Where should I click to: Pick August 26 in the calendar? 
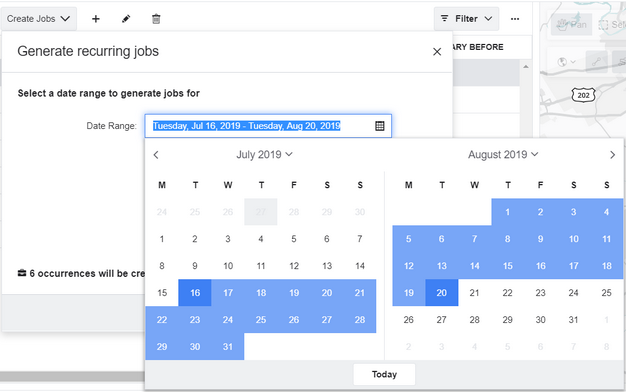[x=408, y=320]
